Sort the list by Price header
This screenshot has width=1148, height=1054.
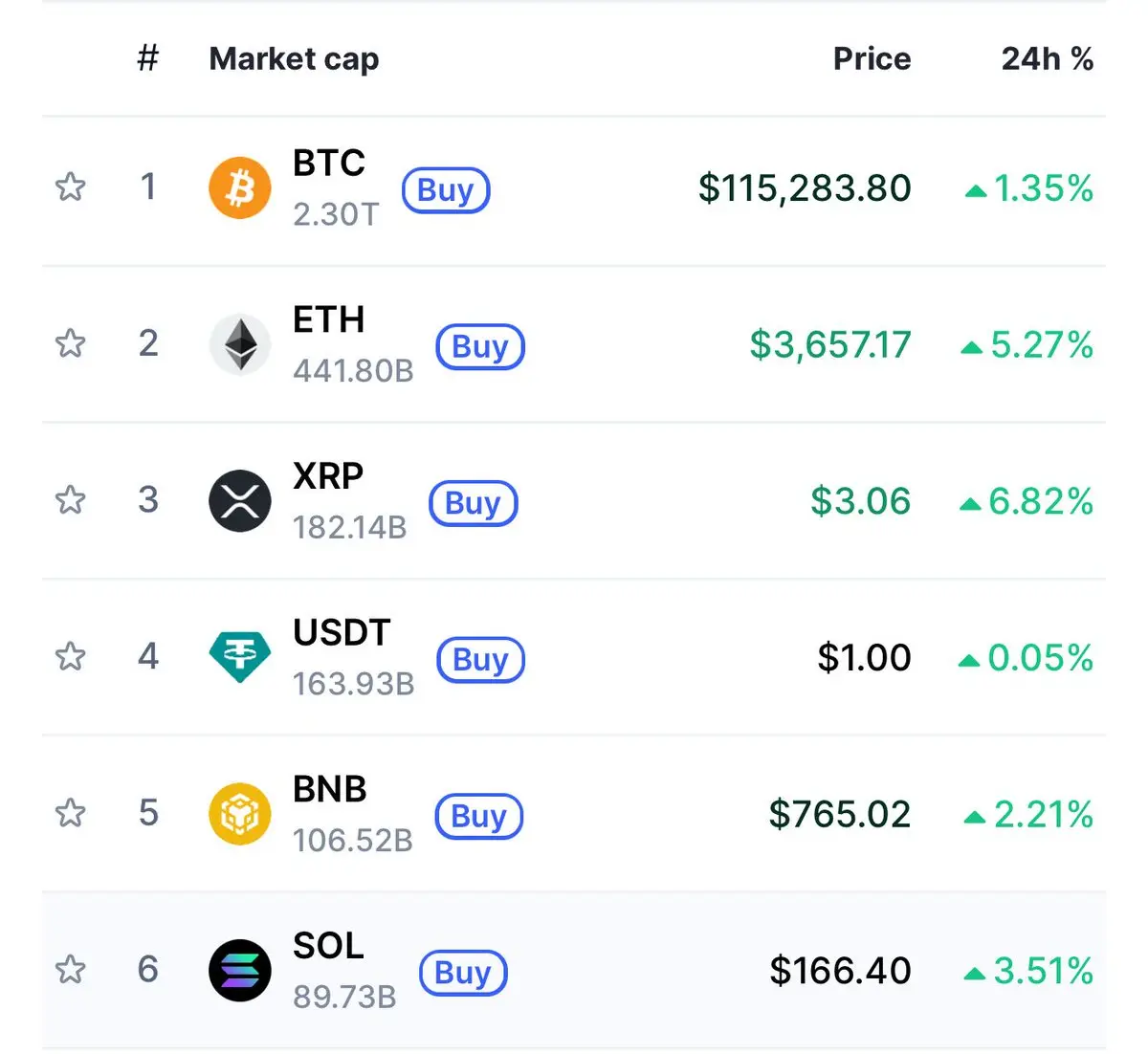click(x=872, y=58)
